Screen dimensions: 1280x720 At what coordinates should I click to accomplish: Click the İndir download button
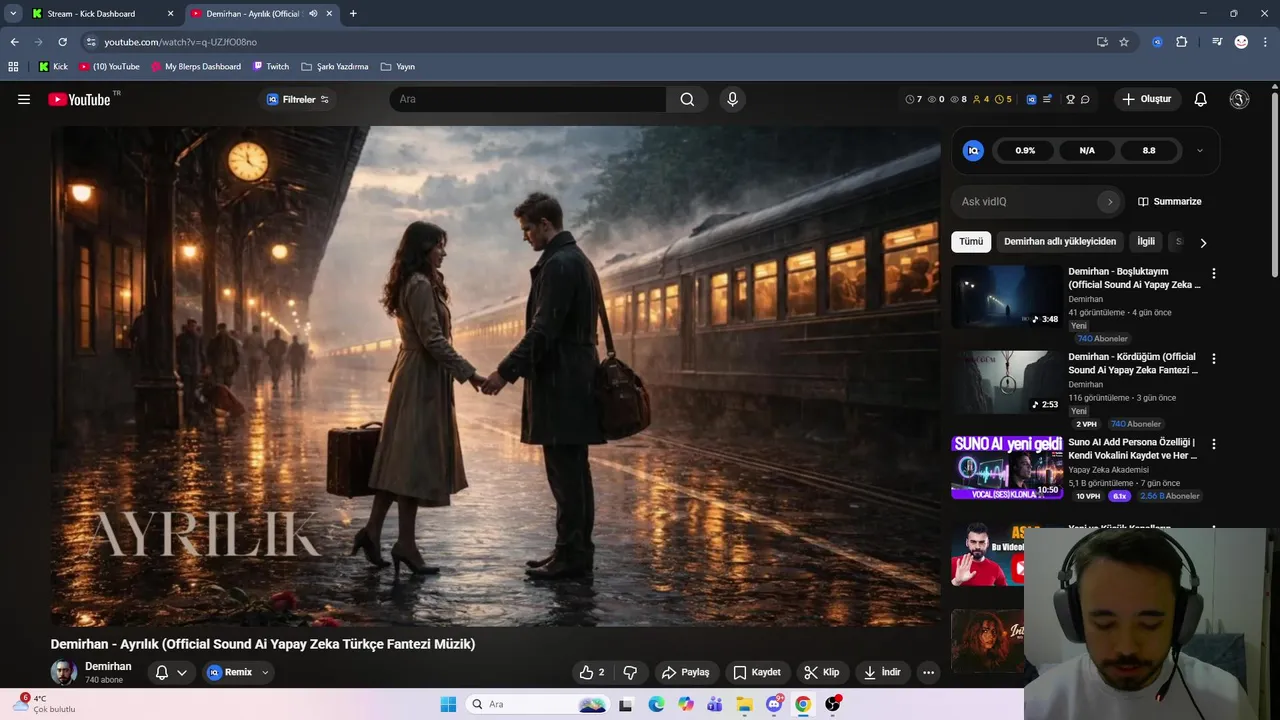tap(882, 672)
